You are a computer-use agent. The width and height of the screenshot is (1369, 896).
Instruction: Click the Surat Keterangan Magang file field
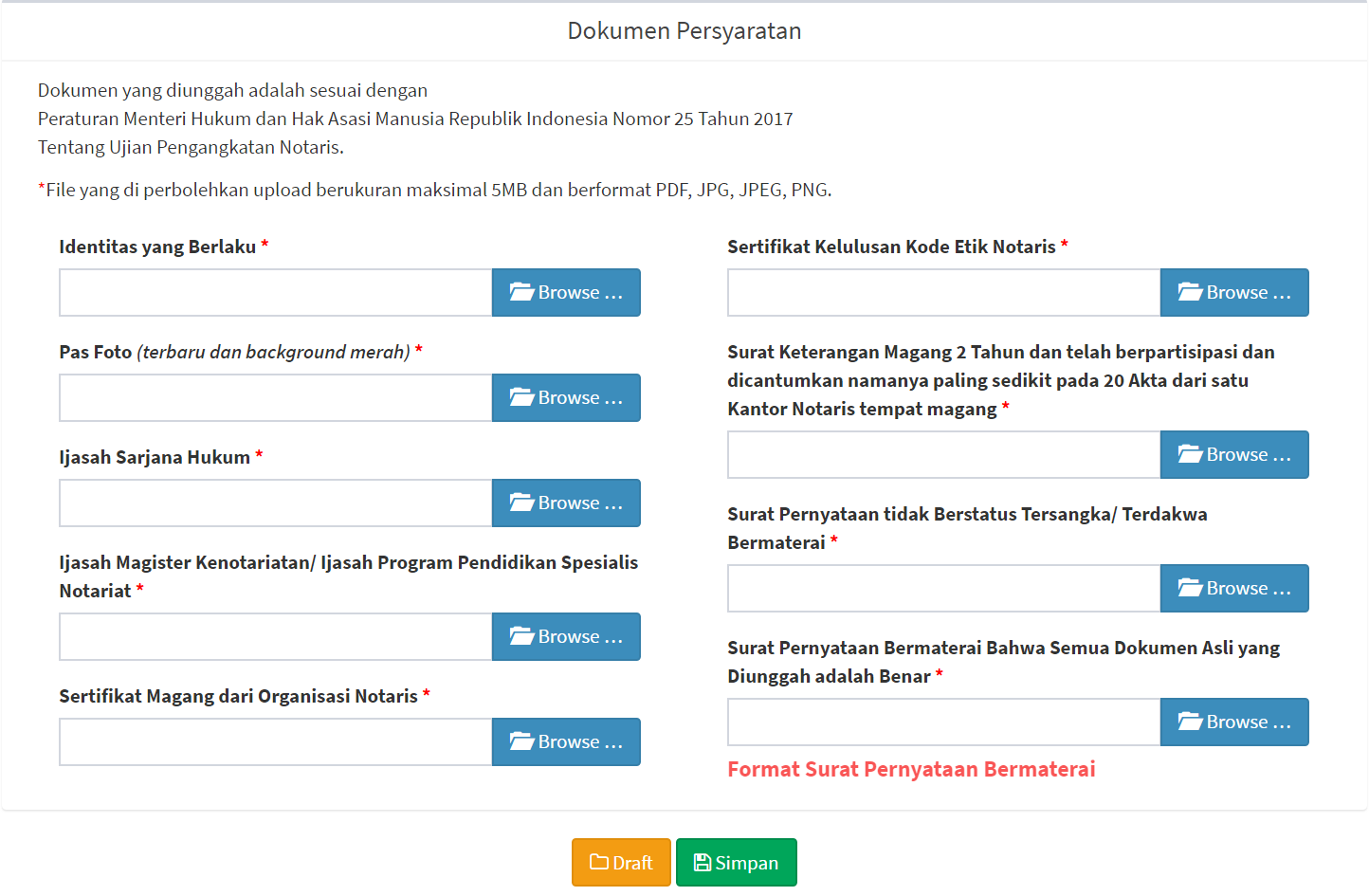pos(943,454)
